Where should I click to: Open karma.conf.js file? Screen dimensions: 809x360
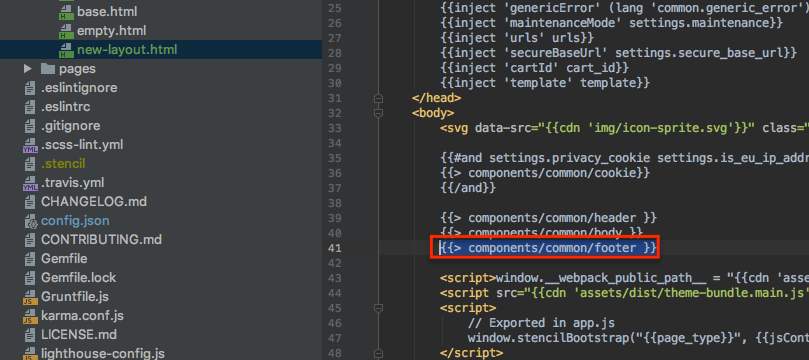pos(82,316)
